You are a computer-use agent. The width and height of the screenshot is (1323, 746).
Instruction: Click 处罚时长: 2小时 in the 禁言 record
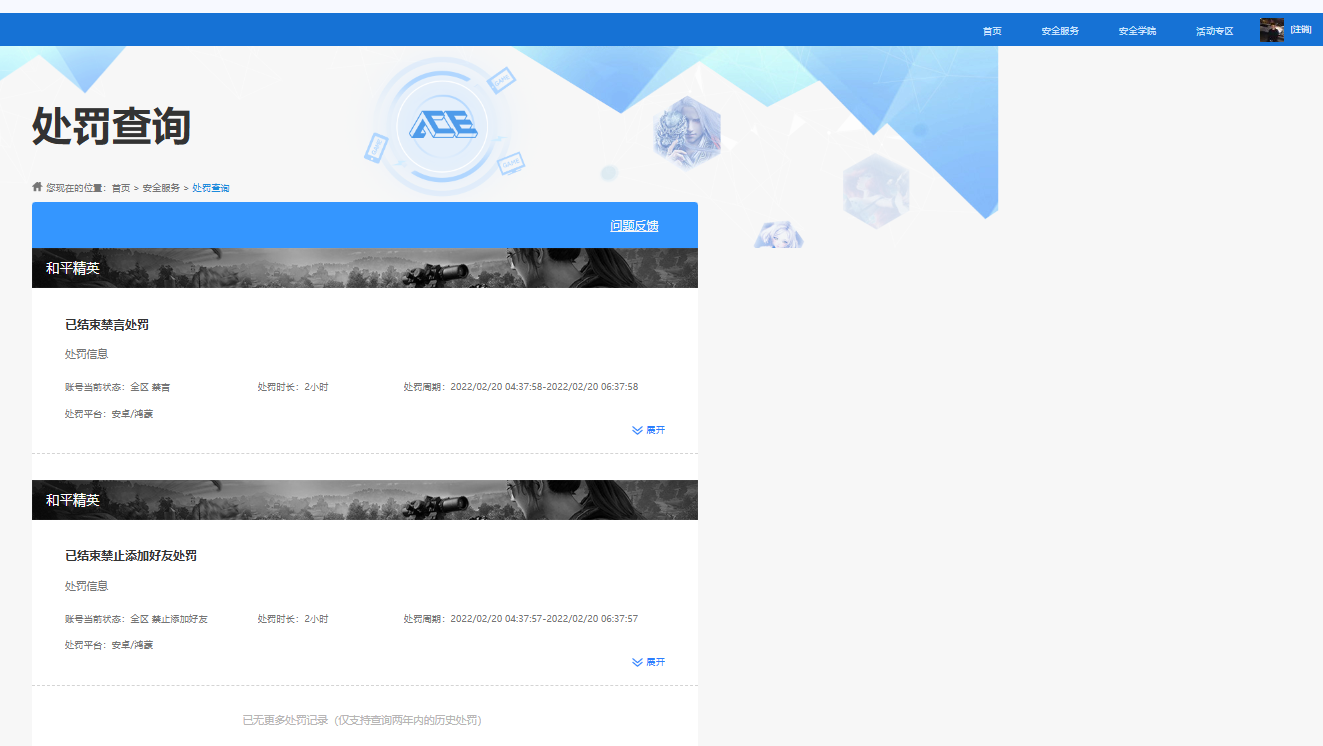click(x=293, y=387)
